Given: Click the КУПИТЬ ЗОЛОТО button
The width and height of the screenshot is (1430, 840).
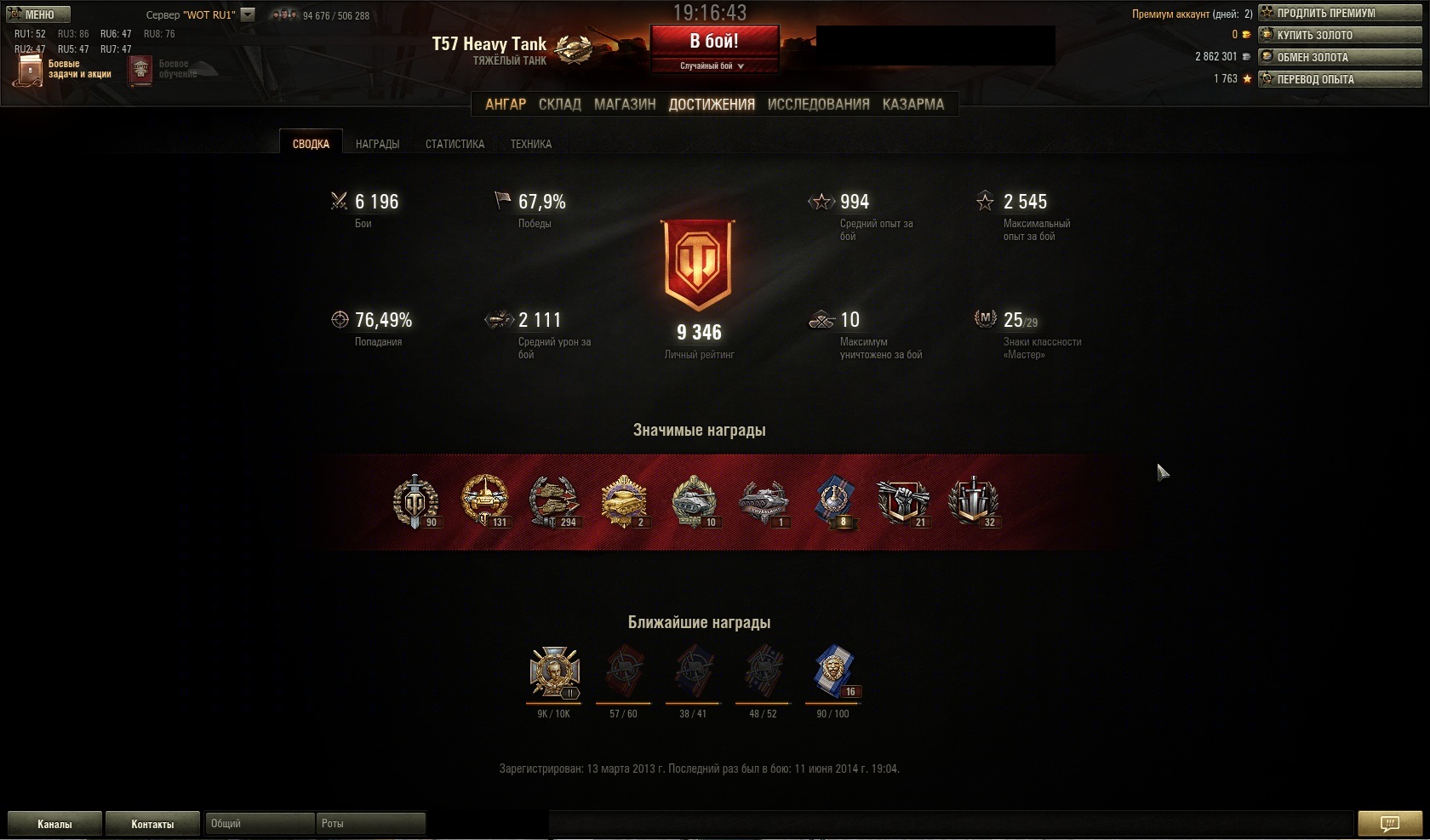Looking at the screenshot, I should click(1340, 35).
